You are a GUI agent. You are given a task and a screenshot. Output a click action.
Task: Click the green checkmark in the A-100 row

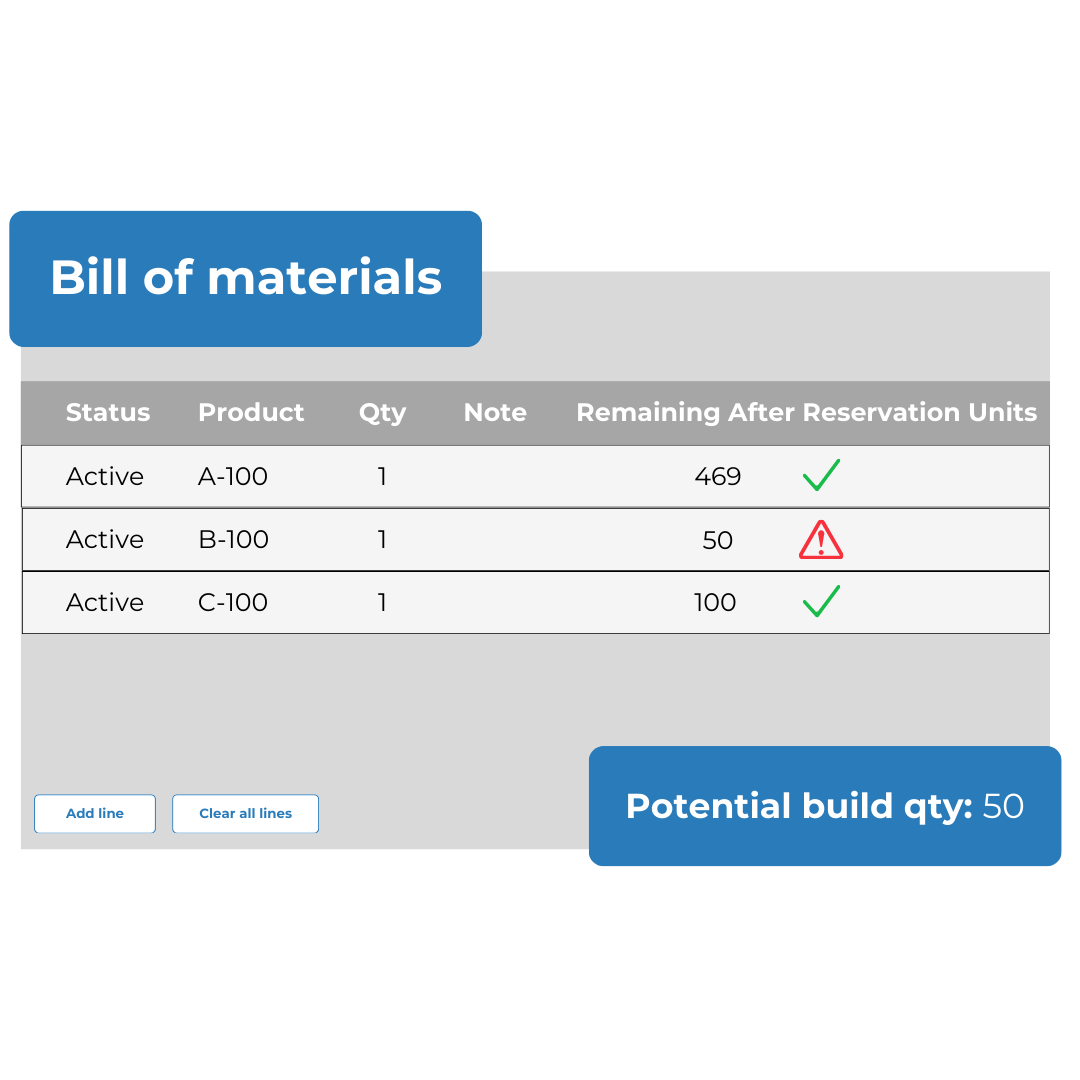point(821,475)
